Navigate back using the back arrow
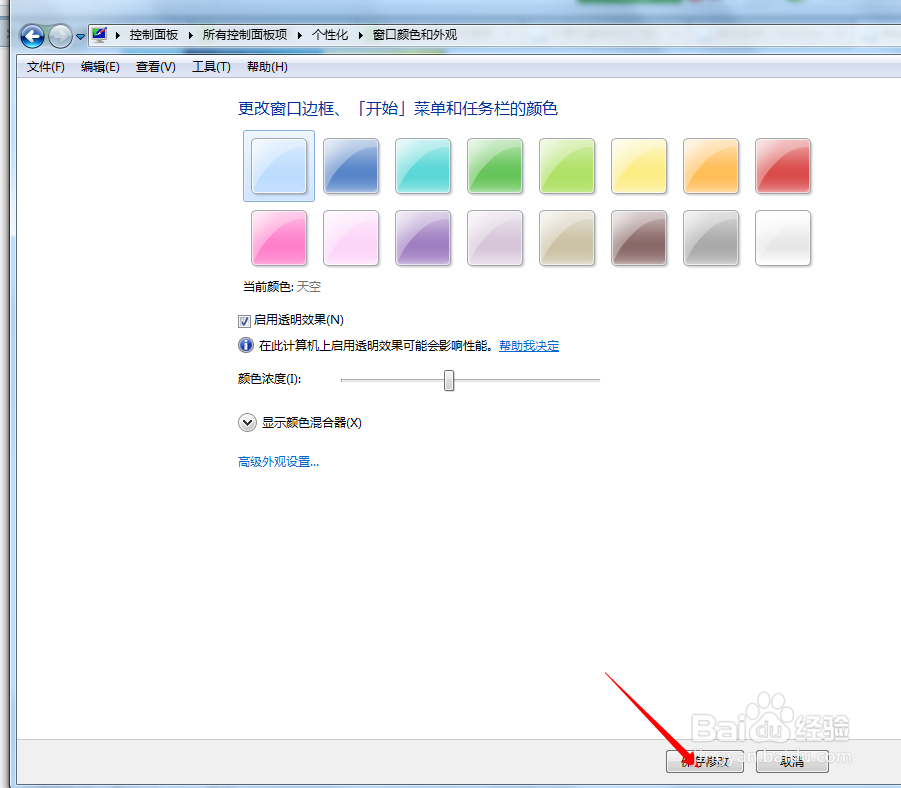 coord(32,36)
